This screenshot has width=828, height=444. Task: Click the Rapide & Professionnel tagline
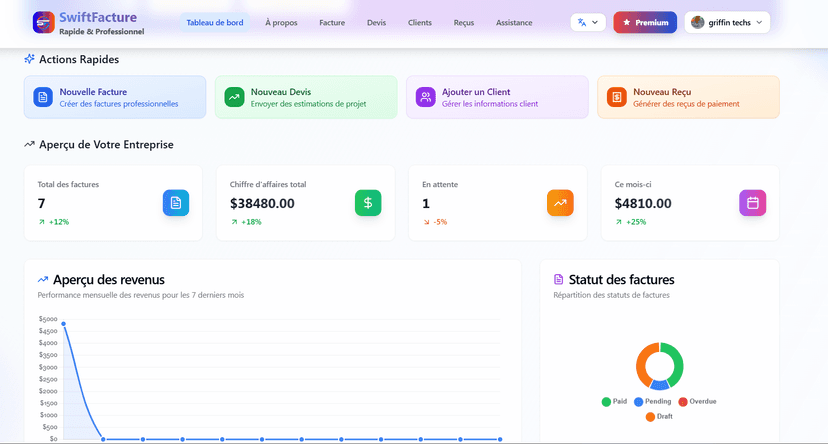coord(101,32)
